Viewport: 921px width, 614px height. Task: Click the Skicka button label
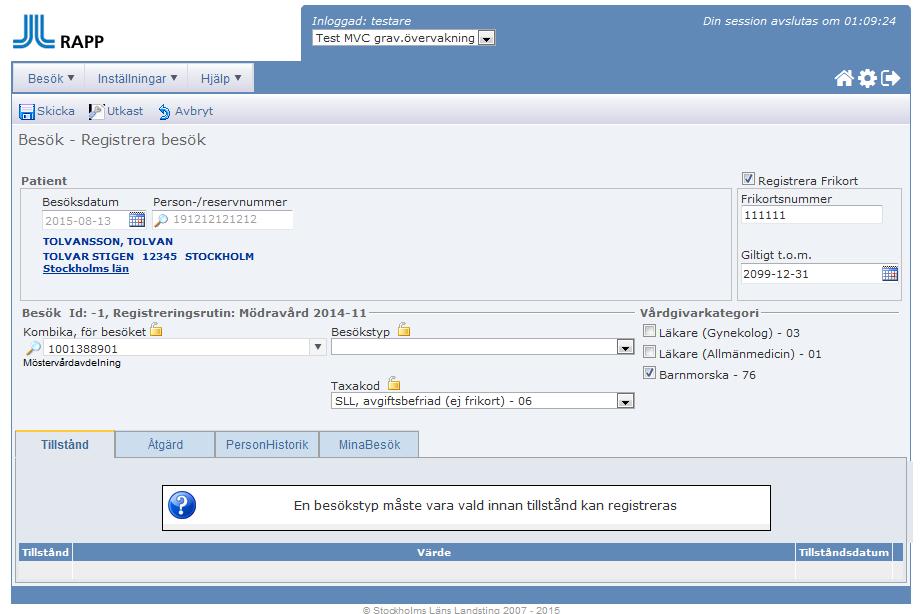point(56,111)
